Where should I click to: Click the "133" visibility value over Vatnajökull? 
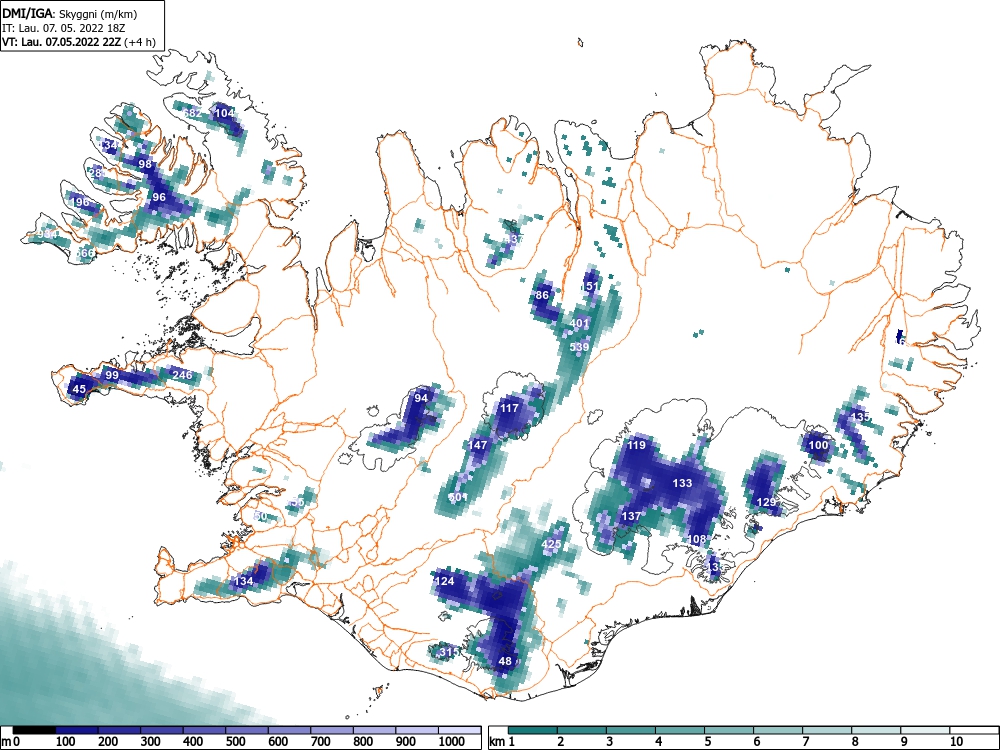(682, 483)
